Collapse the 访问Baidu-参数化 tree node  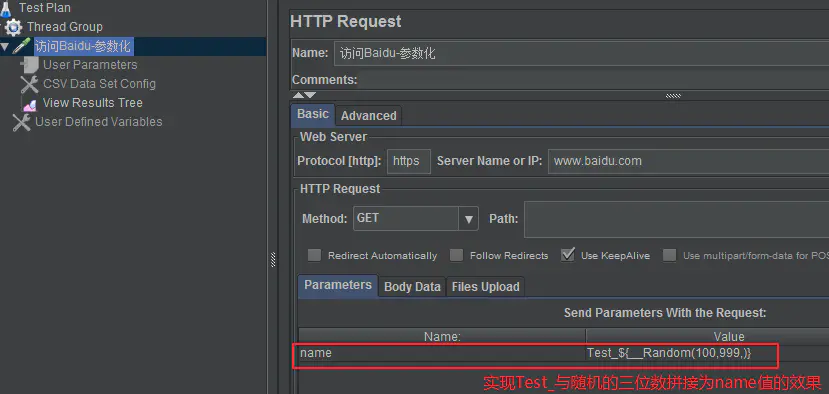point(5,47)
